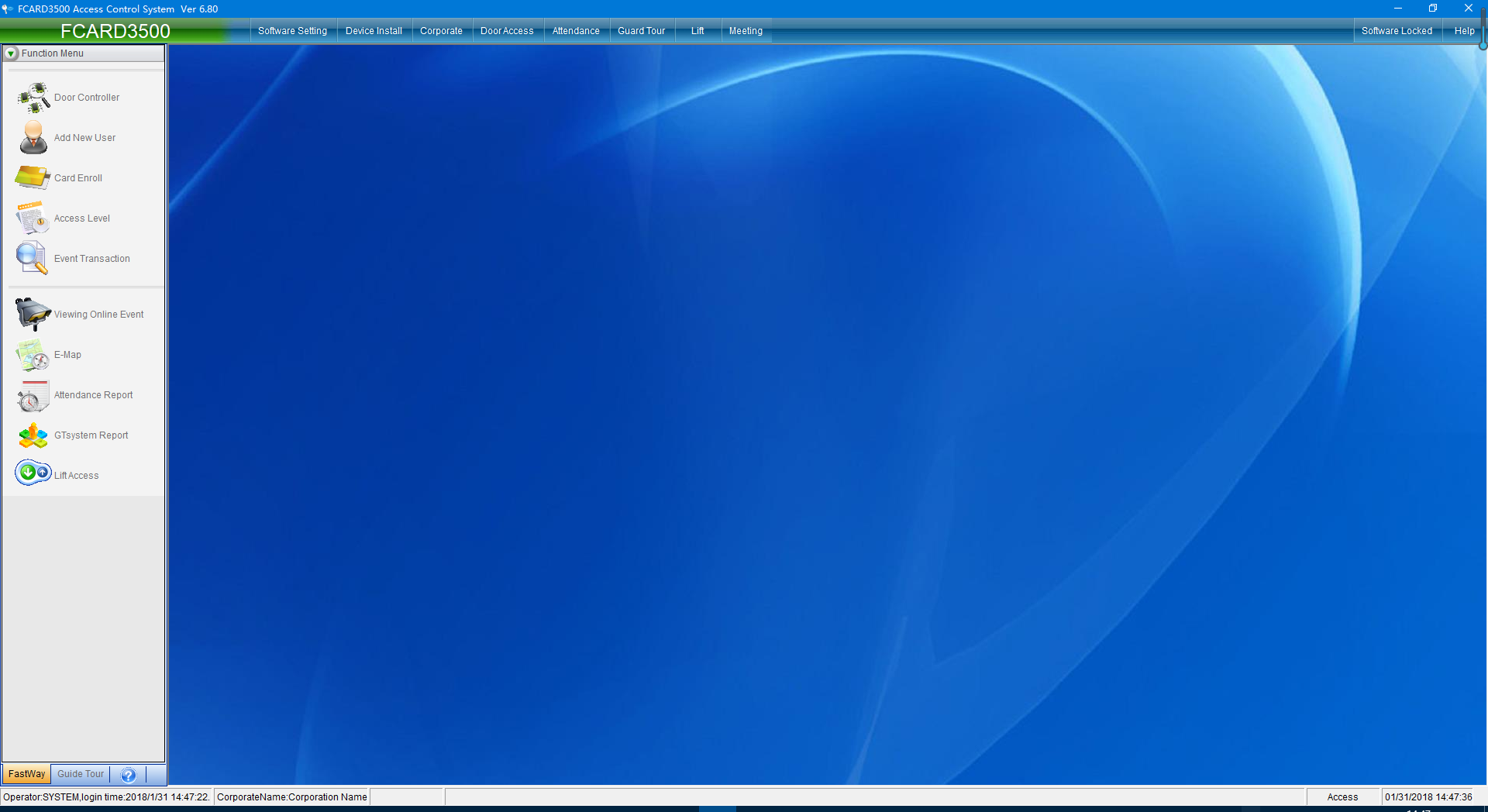The width and height of the screenshot is (1488, 812).
Task: Open Card Enroll from sidebar
Action: click(33, 177)
